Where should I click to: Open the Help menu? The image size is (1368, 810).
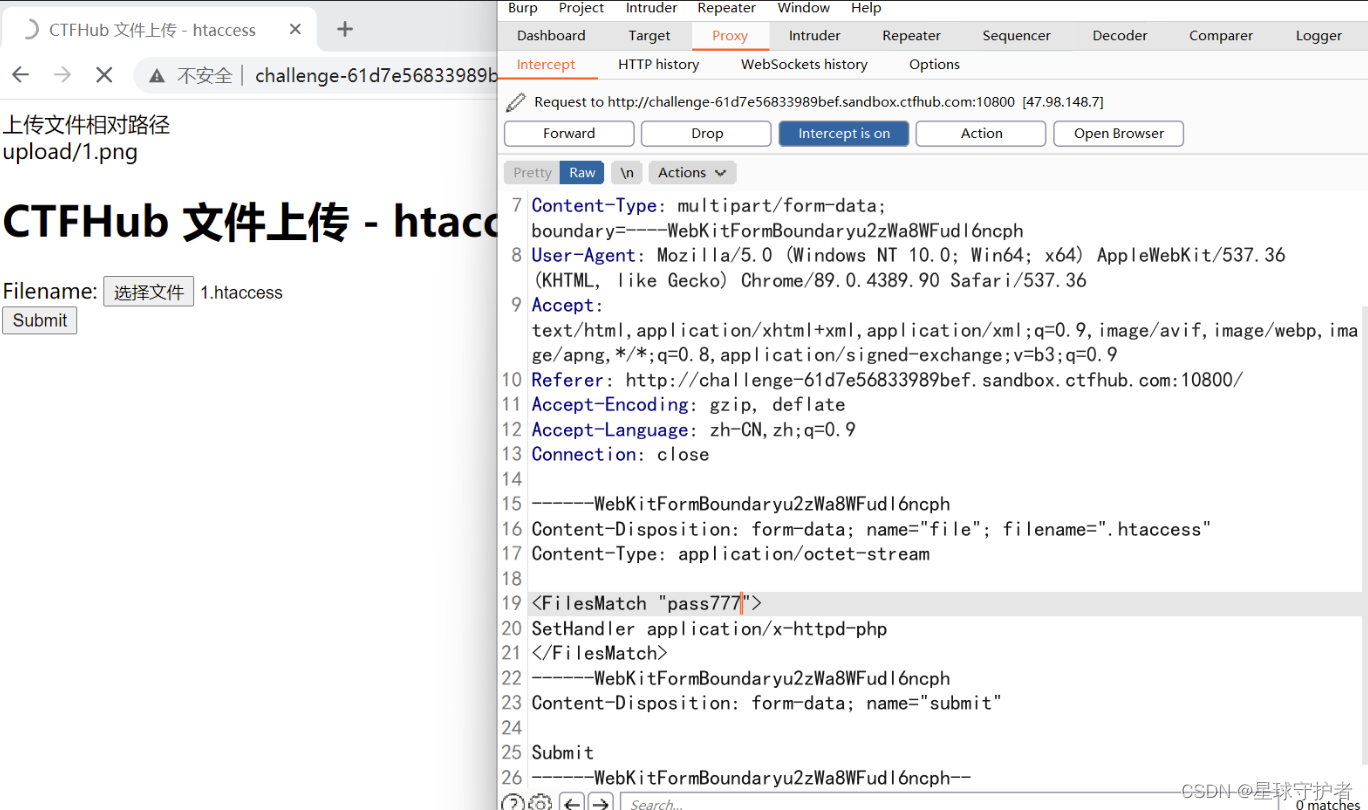pyautogui.click(x=866, y=8)
